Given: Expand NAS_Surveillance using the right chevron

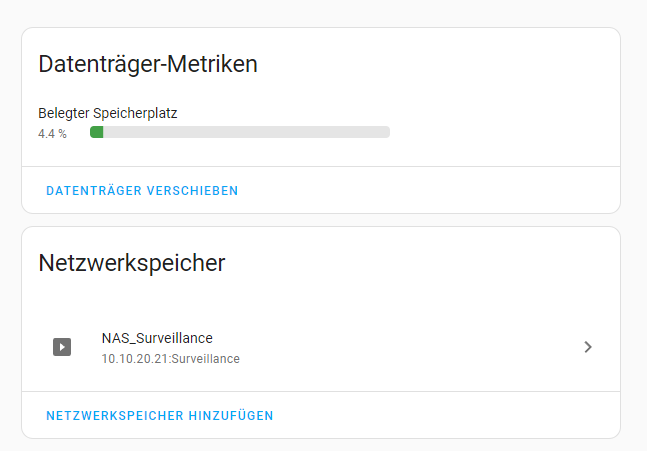Looking at the screenshot, I should [588, 347].
